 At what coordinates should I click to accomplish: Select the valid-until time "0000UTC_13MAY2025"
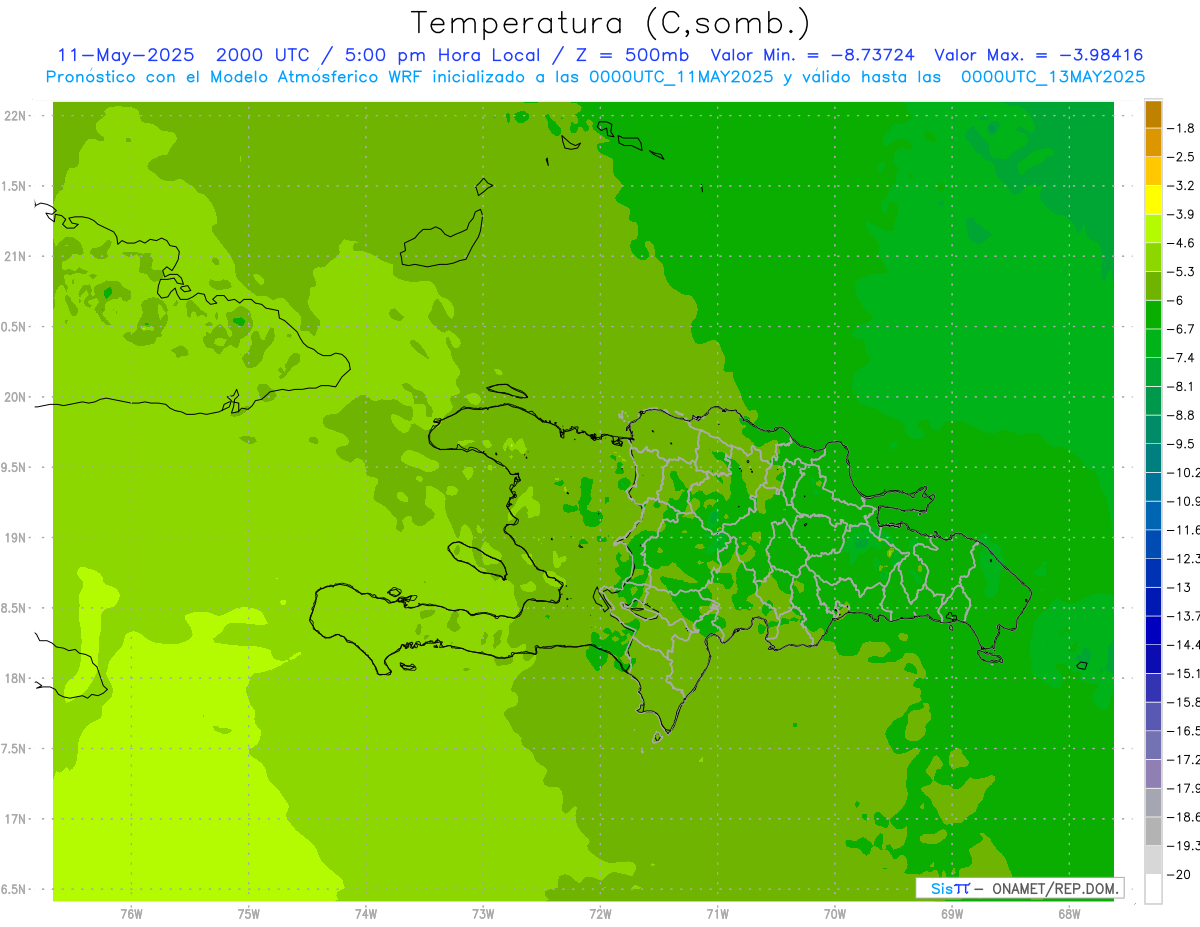(1052, 77)
